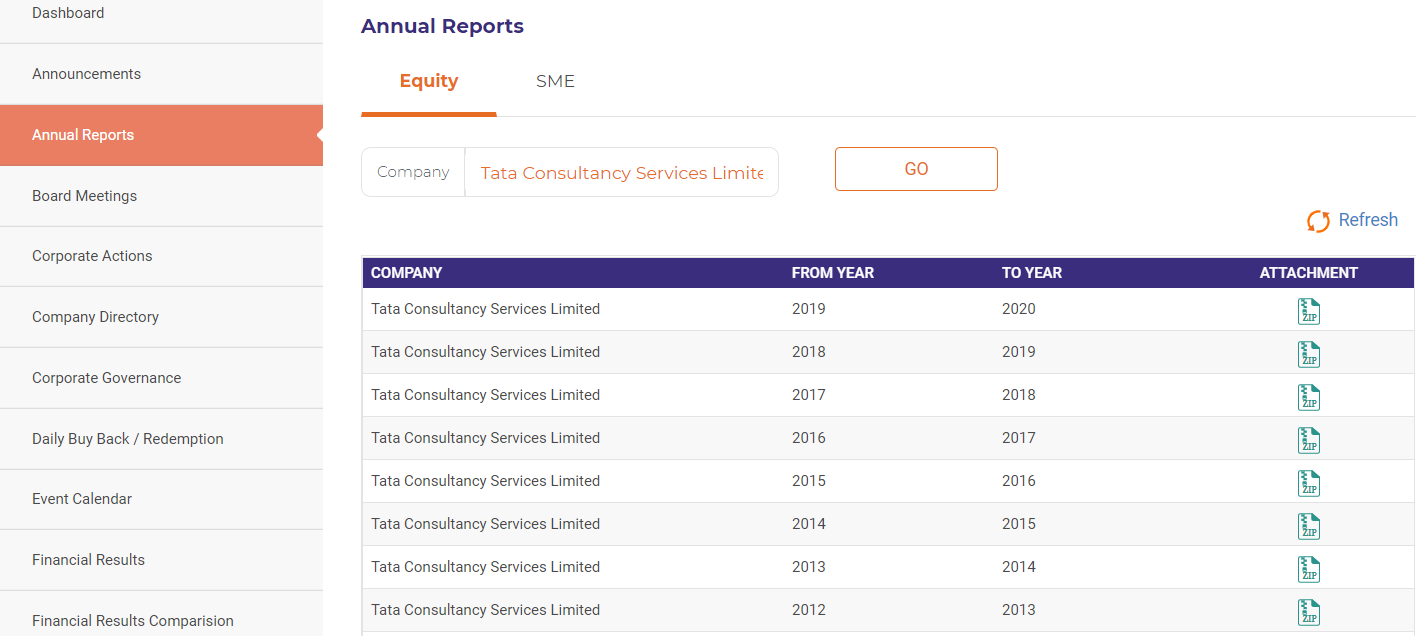Download the ZIP attachment for 2015-2016
Viewport: 1416px width, 636px height.
(1308, 483)
